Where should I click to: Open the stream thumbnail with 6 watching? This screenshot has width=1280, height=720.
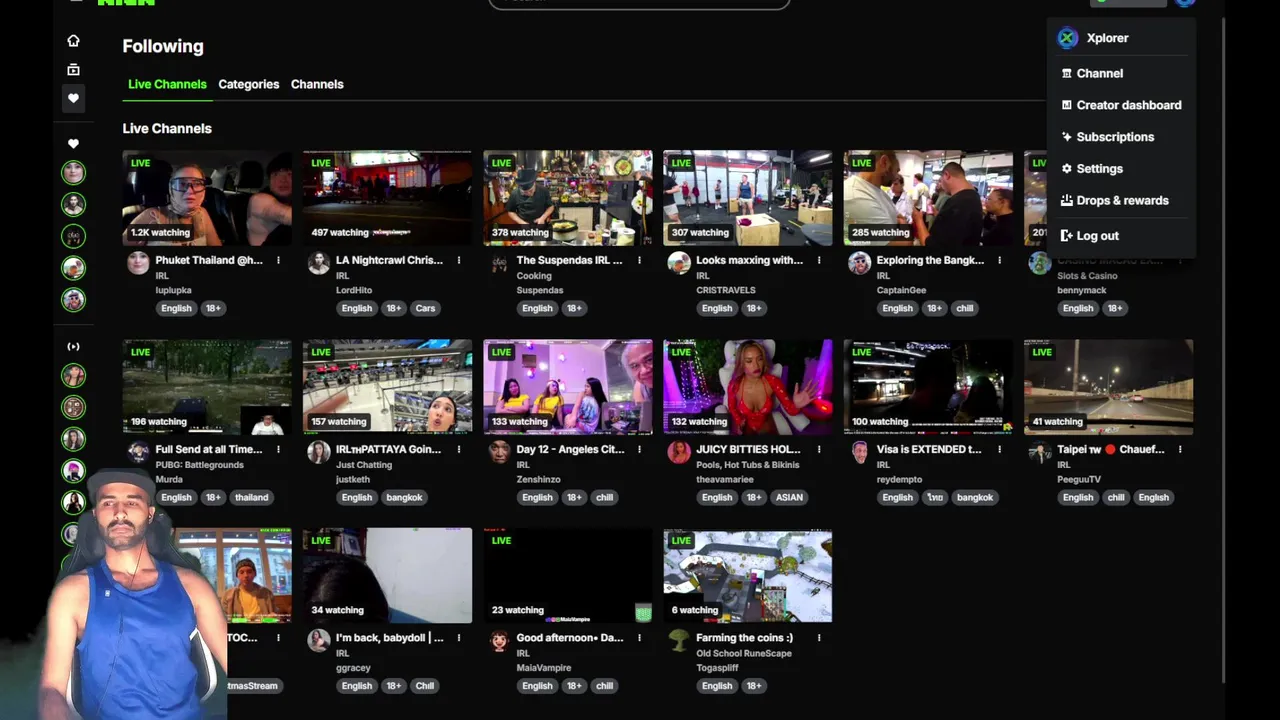(748, 576)
